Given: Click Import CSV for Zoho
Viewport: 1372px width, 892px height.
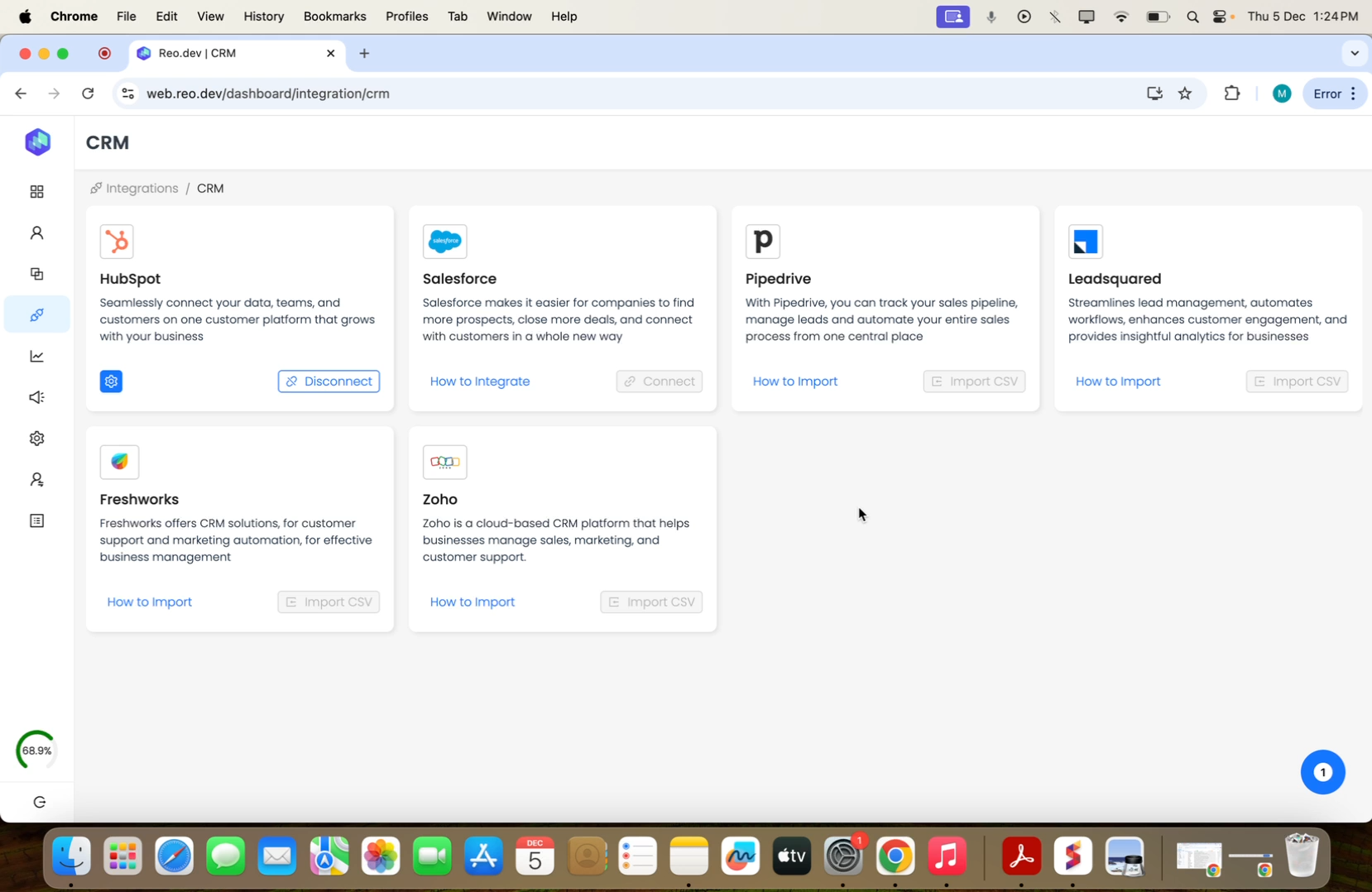Looking at the screenshot, I should click(650, 602).
